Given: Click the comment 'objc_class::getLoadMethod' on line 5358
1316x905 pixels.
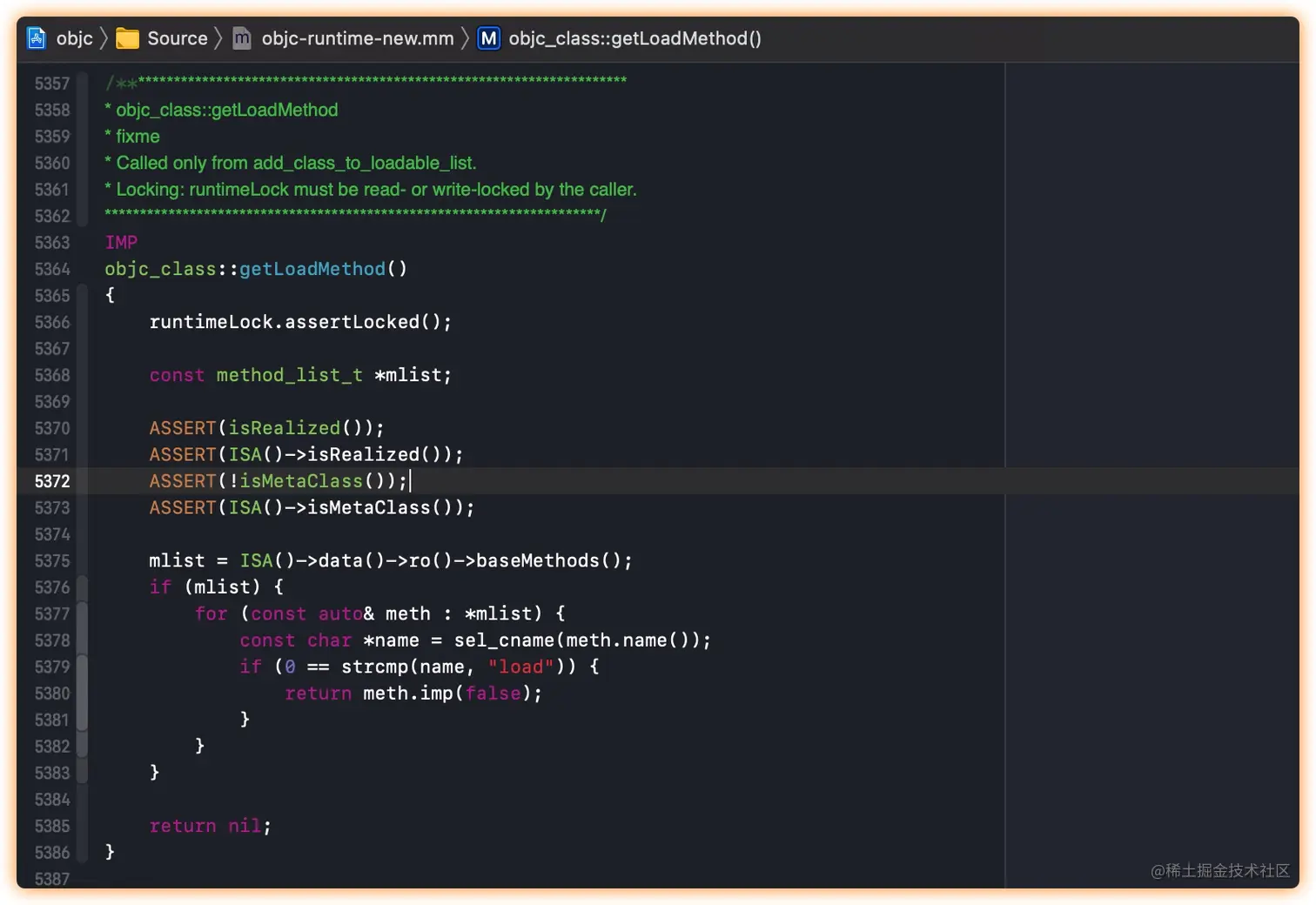Looking at the screenshot, I should pyautogui.click(x=227, y=110).
